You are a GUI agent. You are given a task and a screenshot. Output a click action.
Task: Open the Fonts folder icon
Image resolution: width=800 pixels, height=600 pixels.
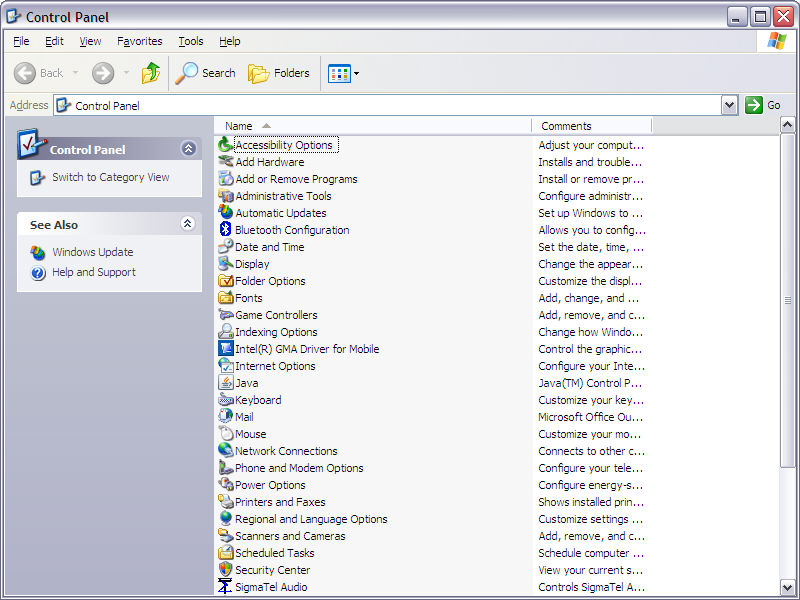pos(226,298)
